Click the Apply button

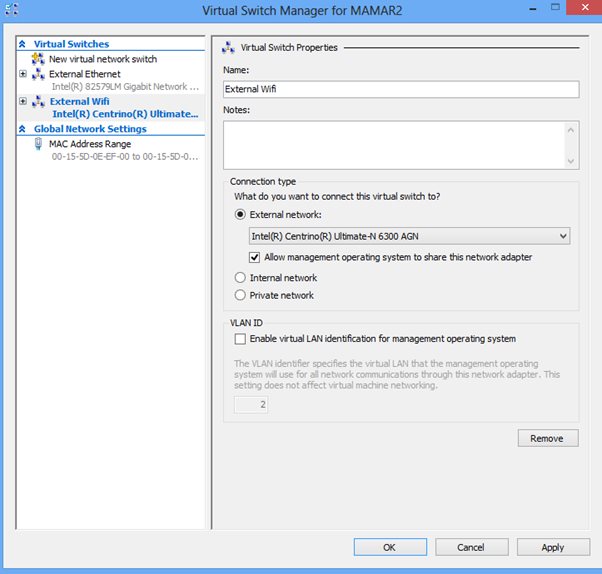coord(552,547)
